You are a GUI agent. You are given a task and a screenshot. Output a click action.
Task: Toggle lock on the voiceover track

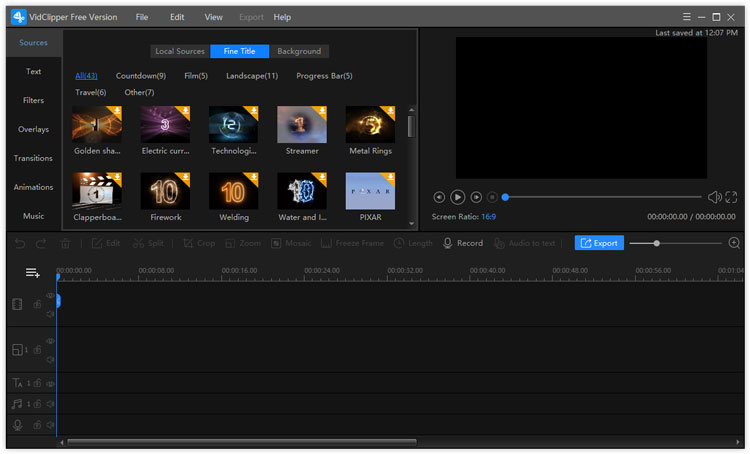point(37,425)
